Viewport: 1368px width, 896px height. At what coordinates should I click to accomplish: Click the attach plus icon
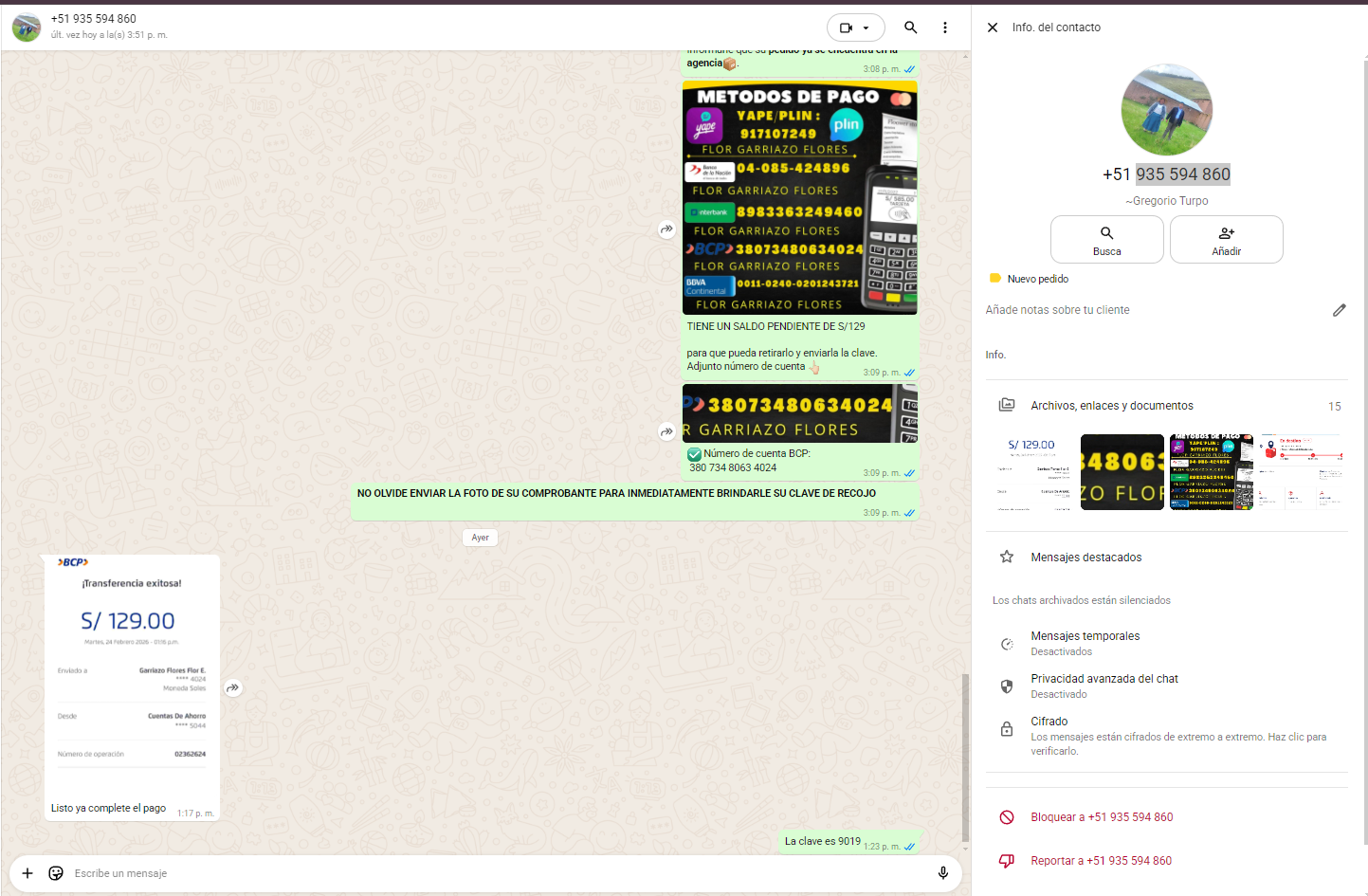27,873
